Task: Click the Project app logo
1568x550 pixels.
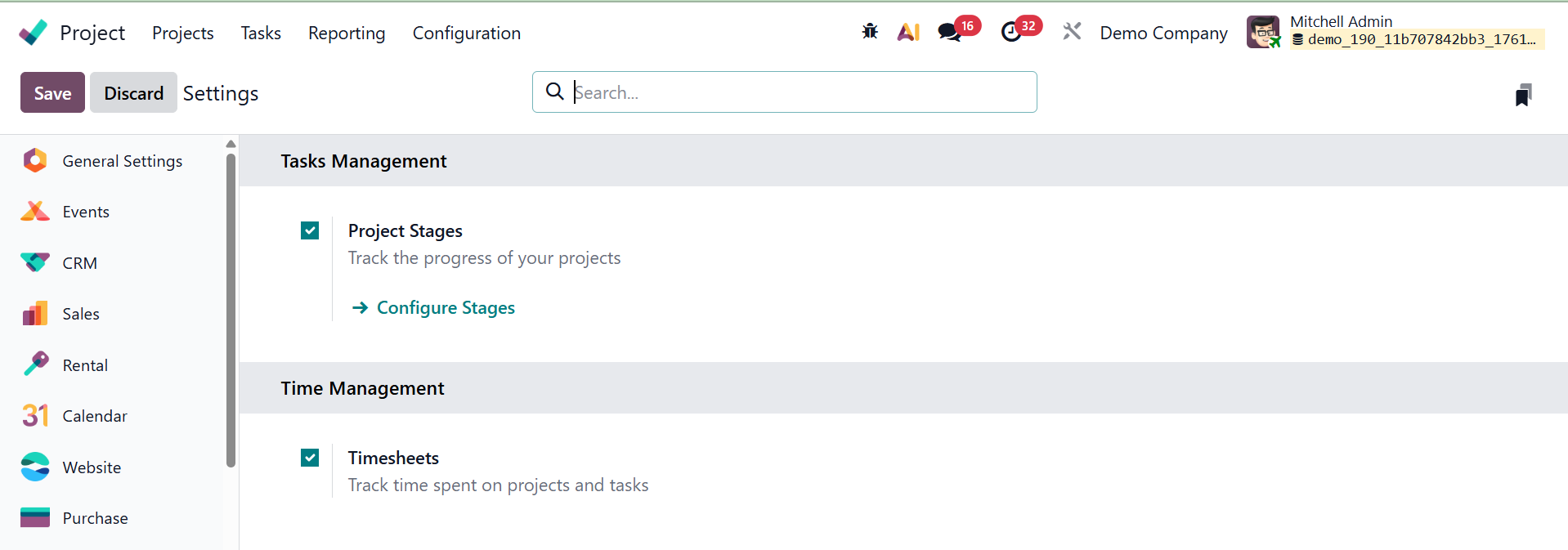Action: [x=34, y=33]
